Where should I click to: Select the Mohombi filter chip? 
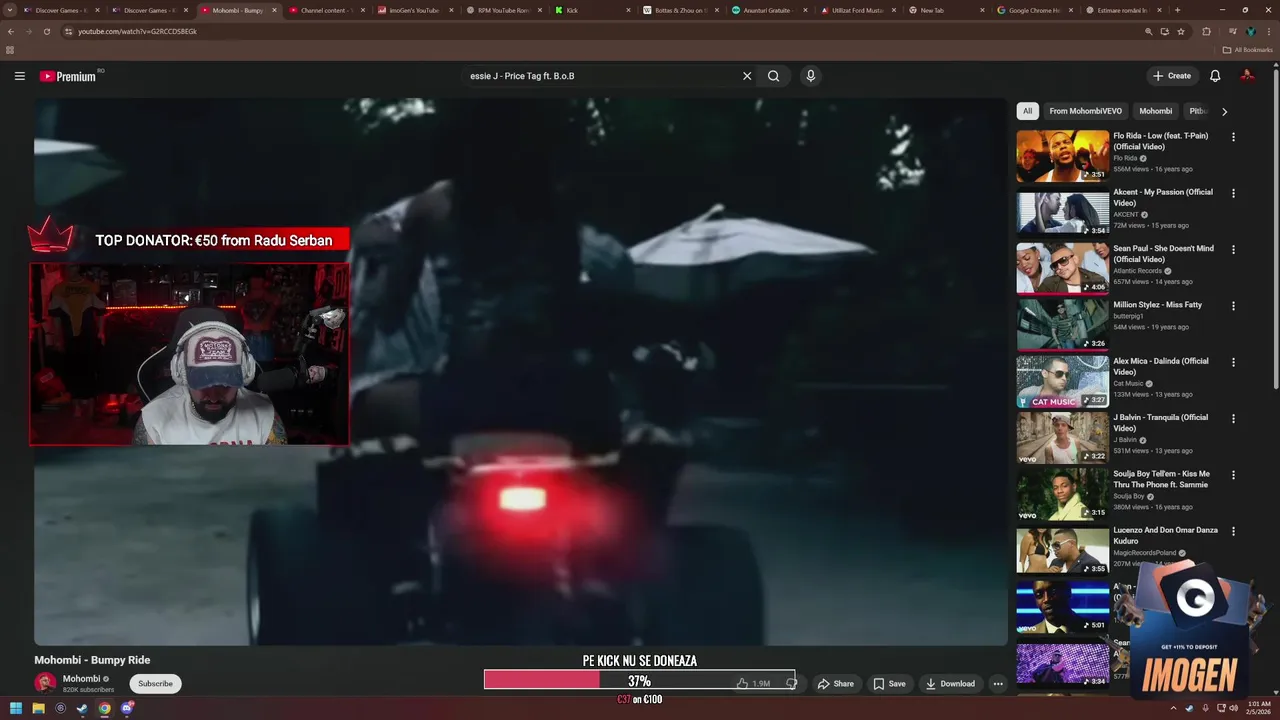point(1155,111)
